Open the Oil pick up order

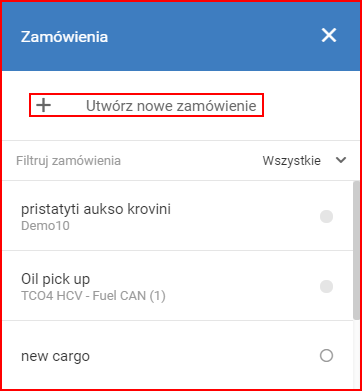(x=177, y=286)
